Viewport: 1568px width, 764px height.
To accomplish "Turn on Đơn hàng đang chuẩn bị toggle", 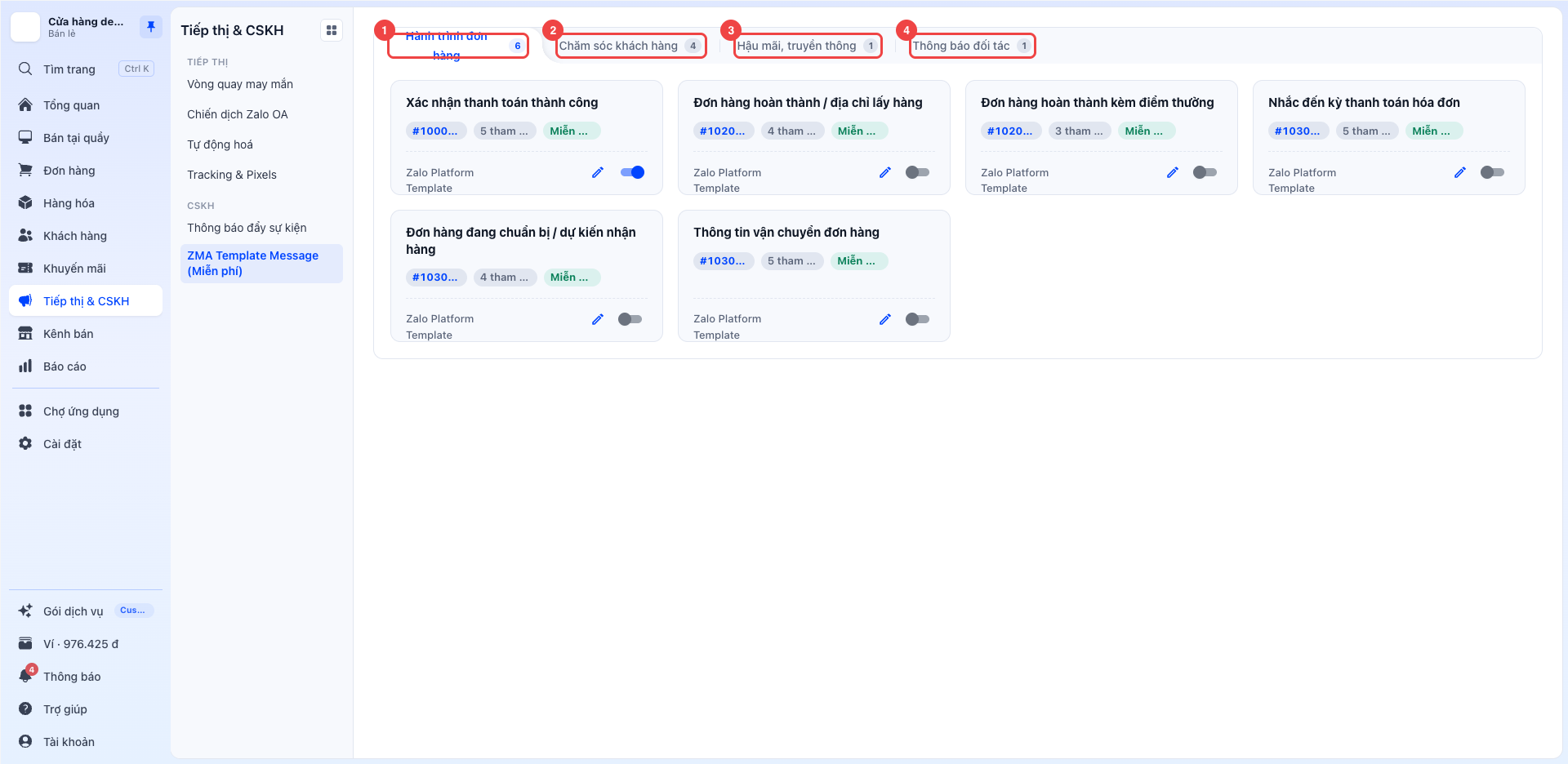I will (630, 319).
